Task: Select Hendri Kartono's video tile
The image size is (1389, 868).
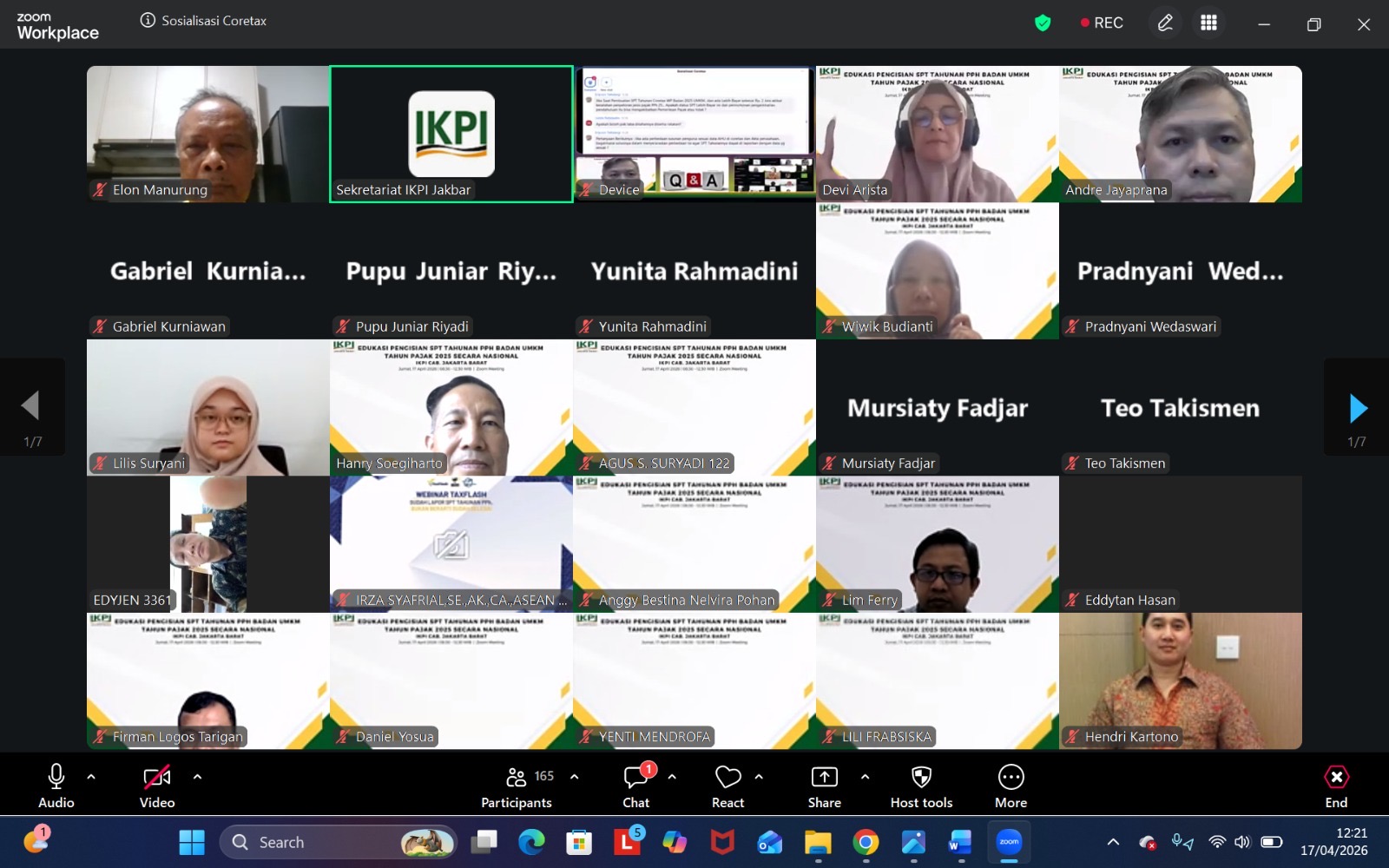Action: 1180,681
